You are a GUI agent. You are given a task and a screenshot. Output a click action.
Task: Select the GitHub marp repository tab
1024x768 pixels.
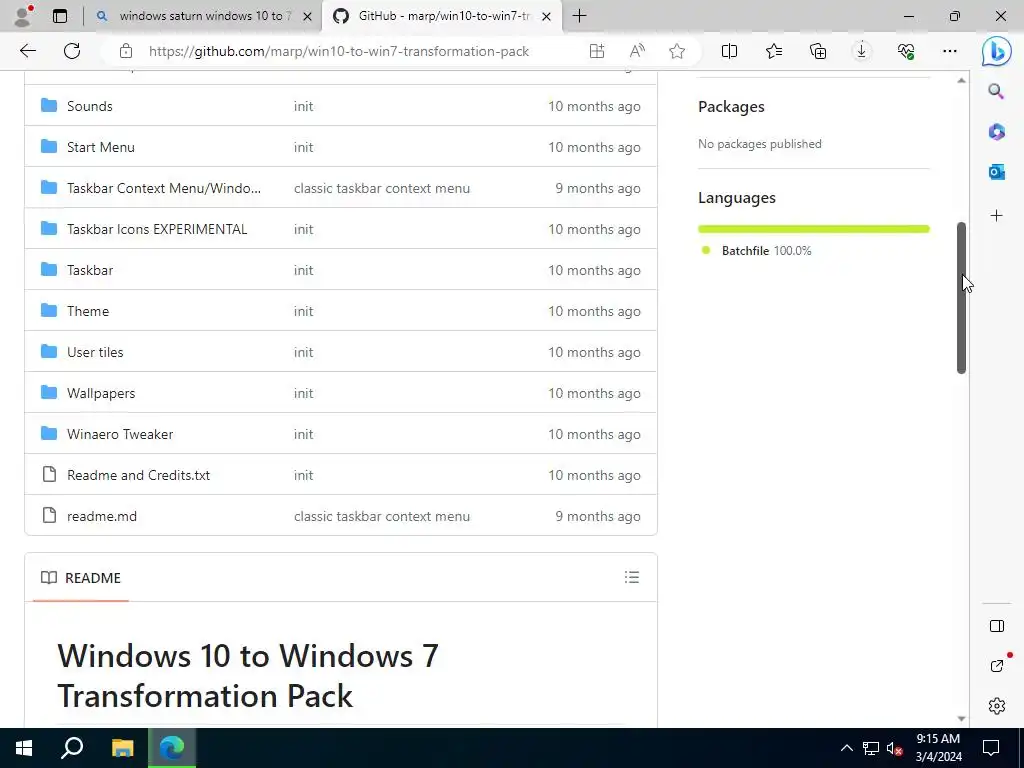(442, 16)
